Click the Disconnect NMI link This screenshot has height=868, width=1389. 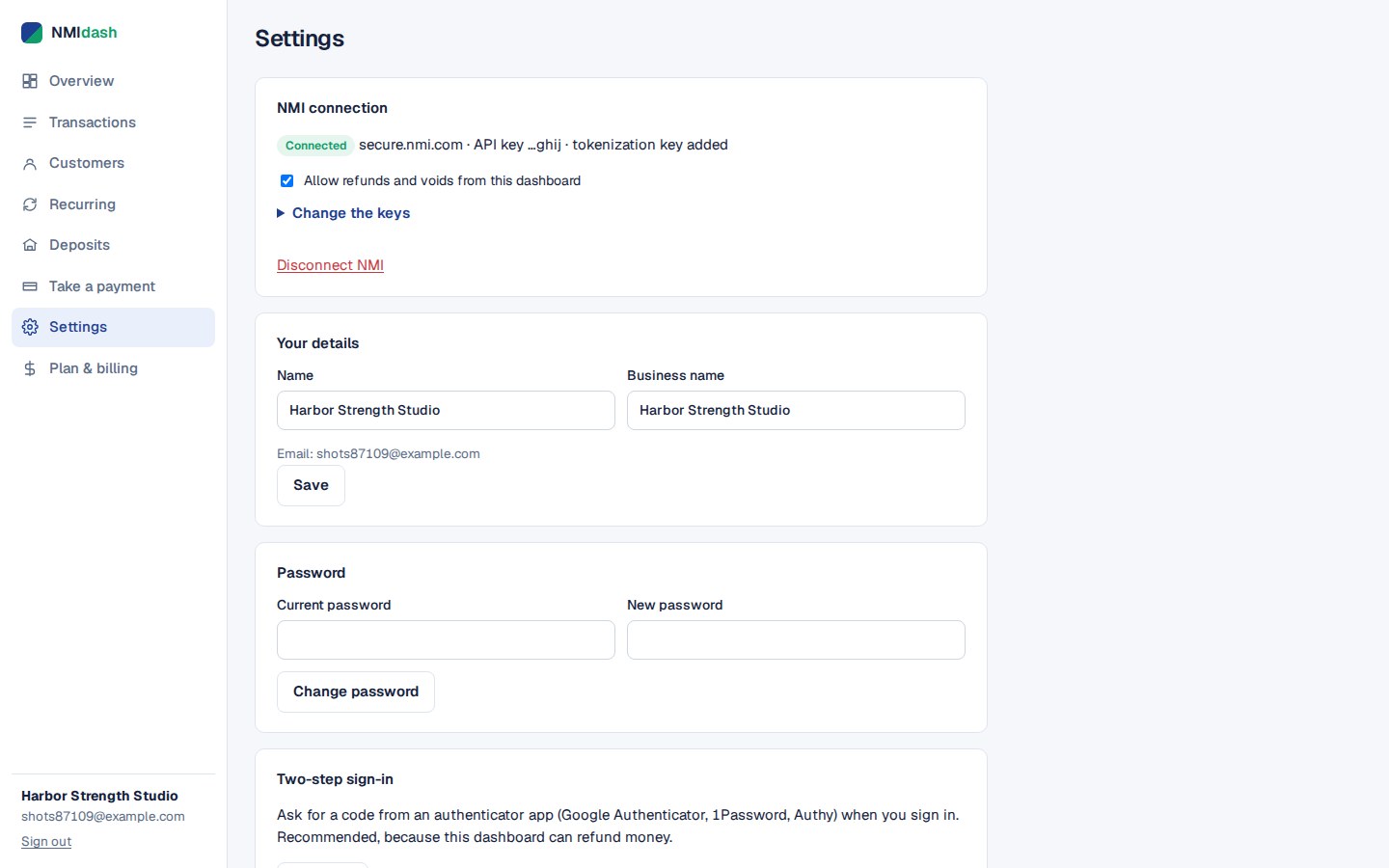point(330,265)
